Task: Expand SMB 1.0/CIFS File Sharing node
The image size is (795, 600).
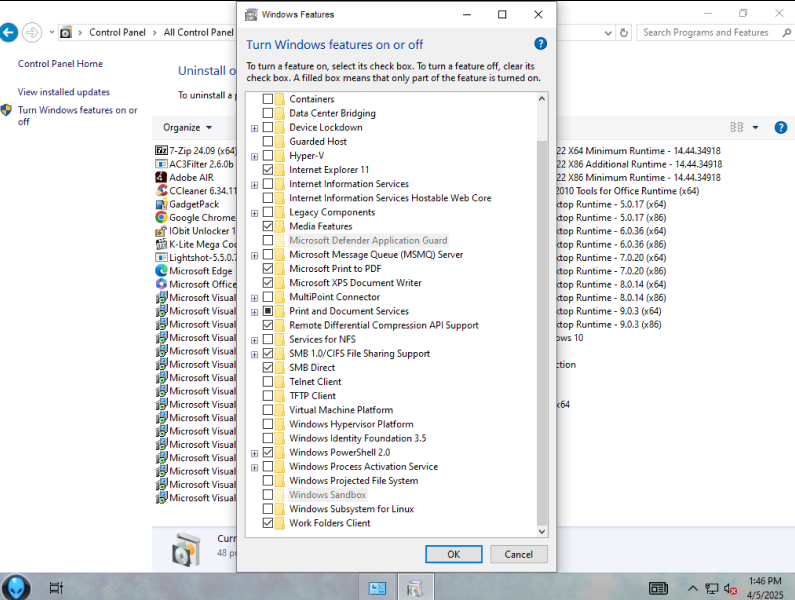Action: click(255, 355)
